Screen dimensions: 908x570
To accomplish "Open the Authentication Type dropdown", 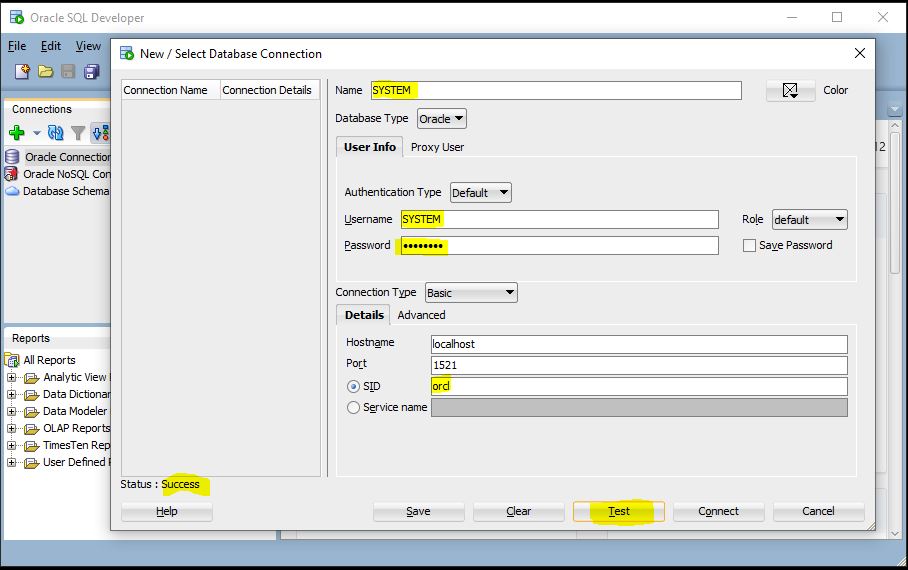I will coord(481,192).
